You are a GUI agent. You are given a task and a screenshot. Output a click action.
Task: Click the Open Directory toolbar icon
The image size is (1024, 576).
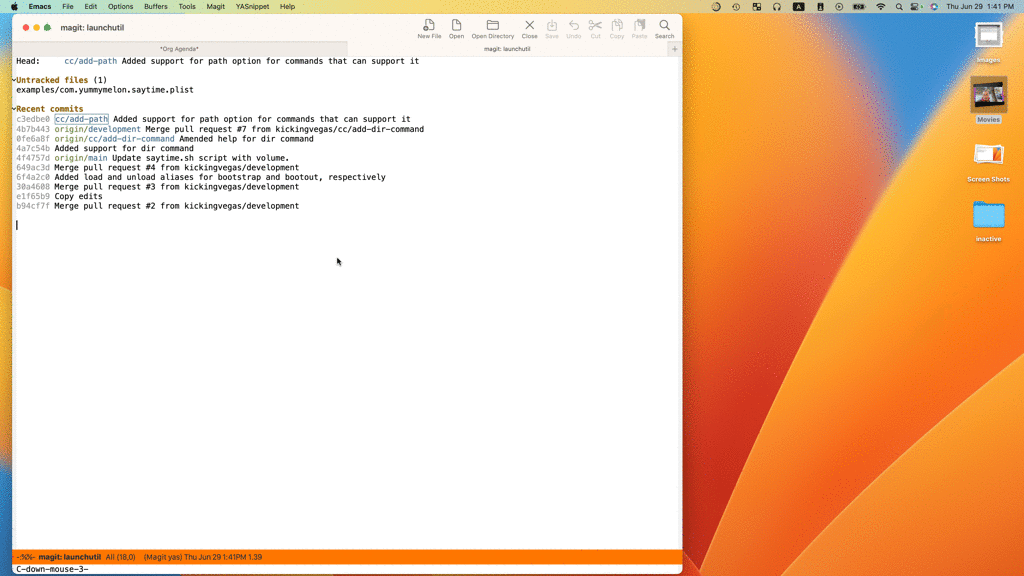(492, 29)
